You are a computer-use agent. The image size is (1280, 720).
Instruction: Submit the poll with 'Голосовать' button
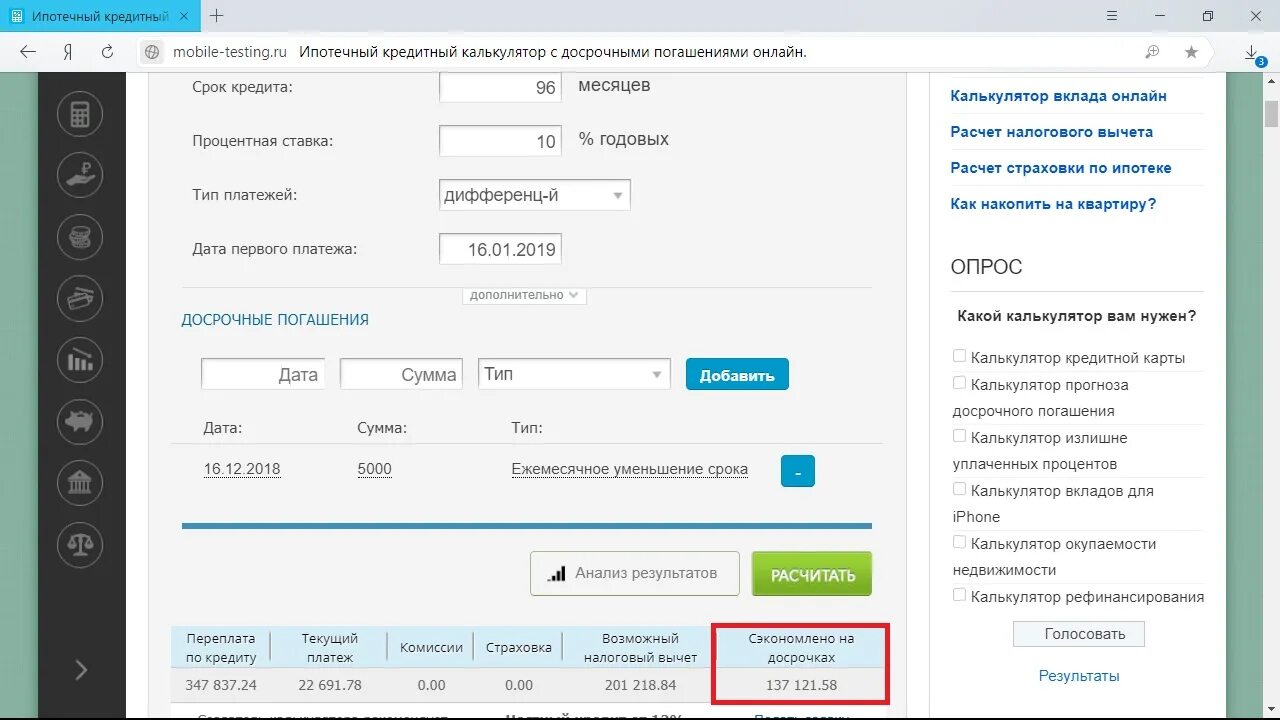coord(1079,634)
